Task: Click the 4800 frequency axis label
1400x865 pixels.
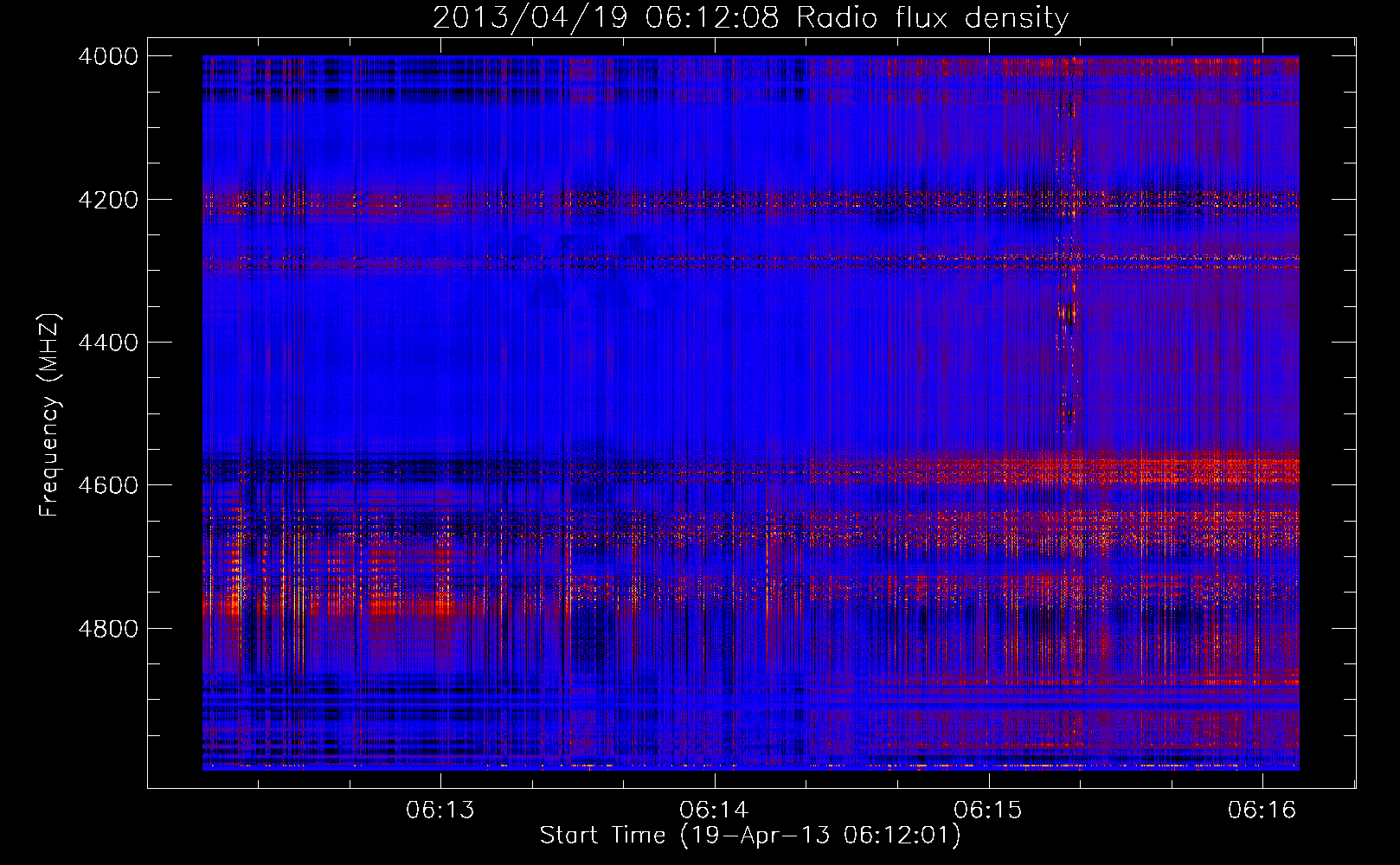Action: coord(108,629)
